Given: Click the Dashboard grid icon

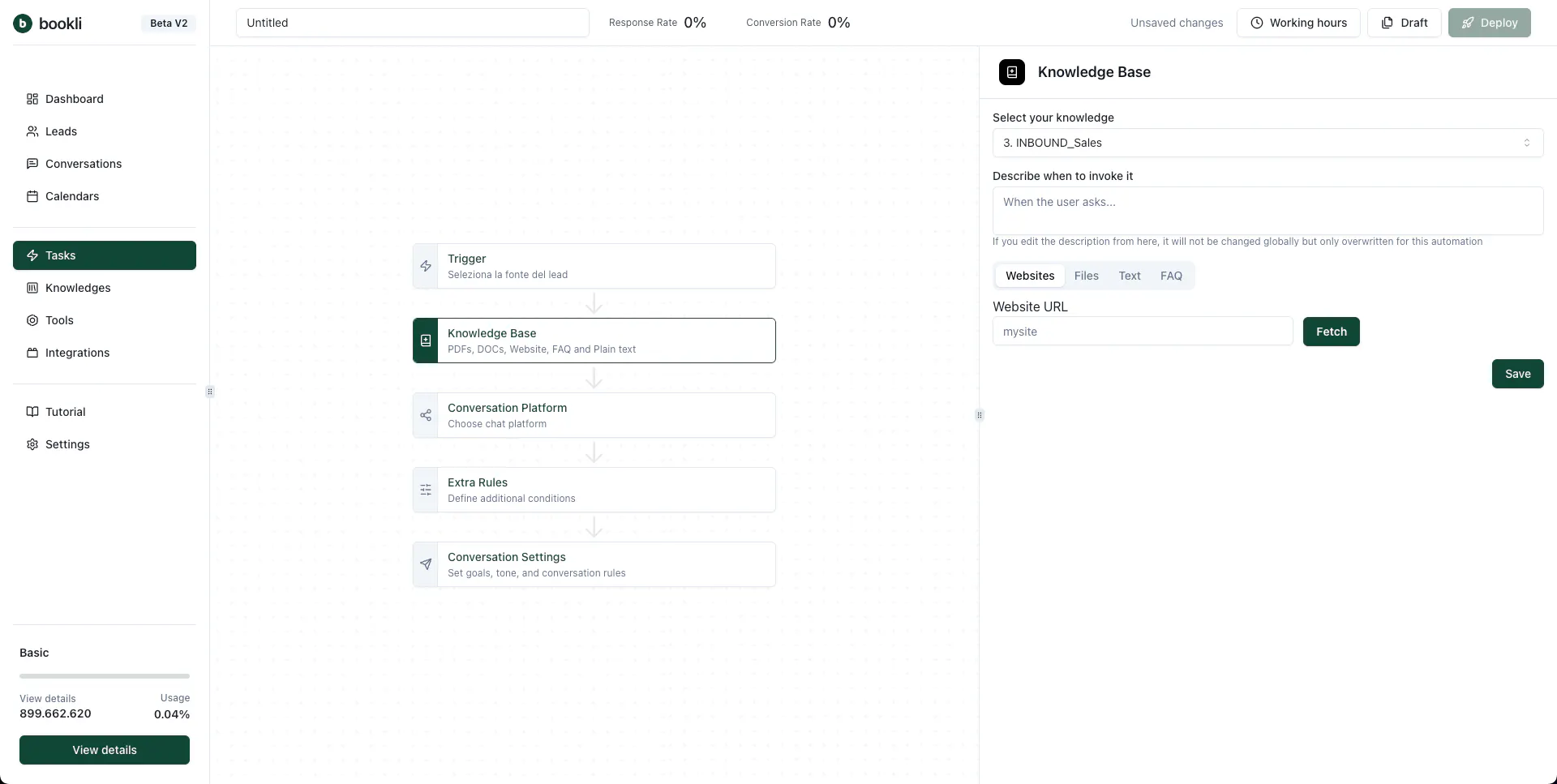Looking at the screenshot, I should [x=32, y=99].
